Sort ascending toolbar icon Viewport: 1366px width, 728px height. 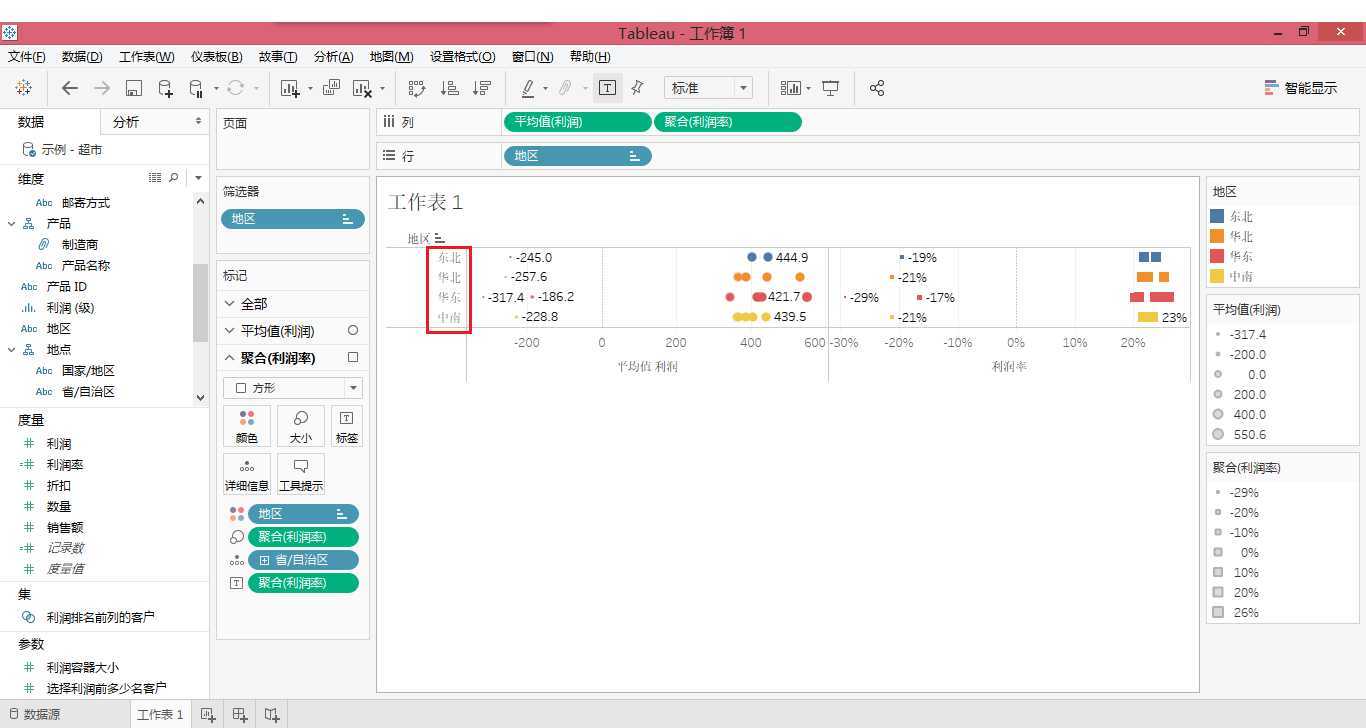point(450,88)
